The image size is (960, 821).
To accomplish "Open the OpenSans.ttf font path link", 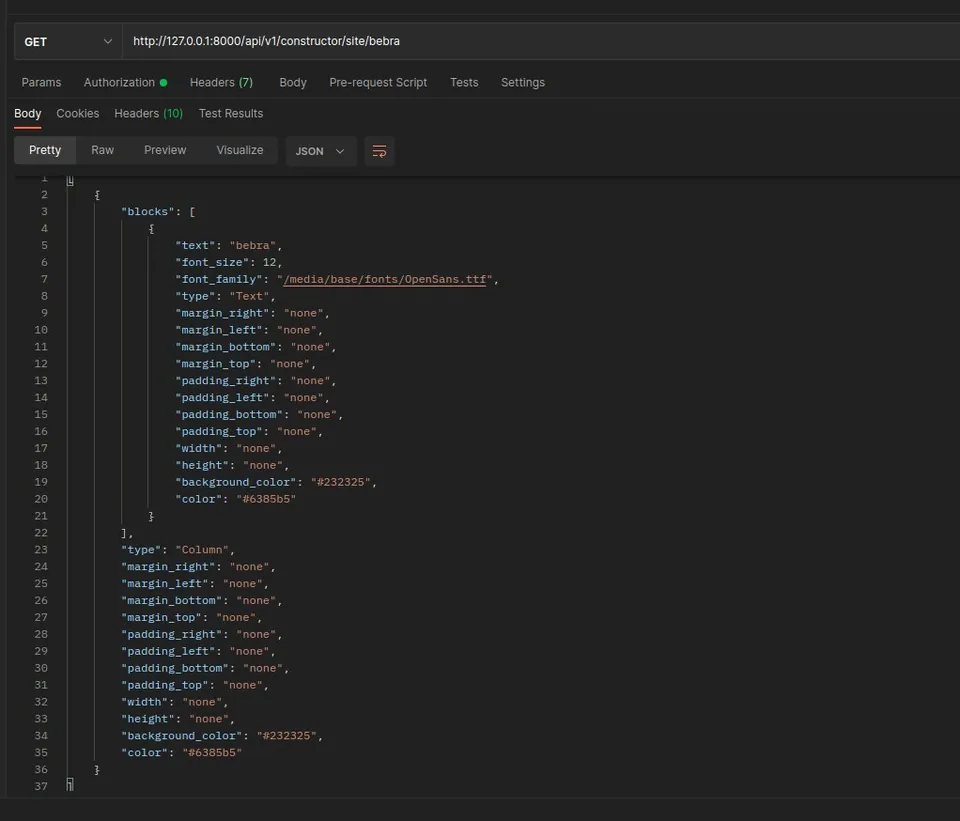I will [384, 279].
